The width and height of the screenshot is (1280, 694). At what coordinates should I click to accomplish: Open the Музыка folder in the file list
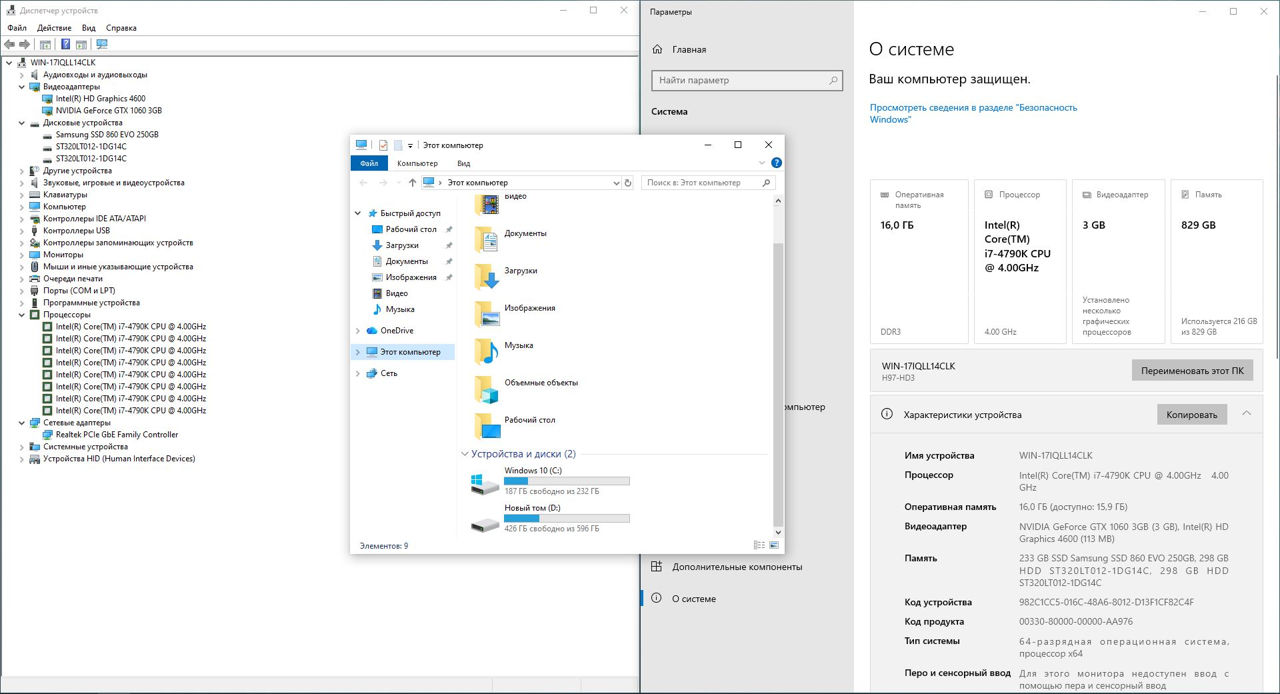487,346
